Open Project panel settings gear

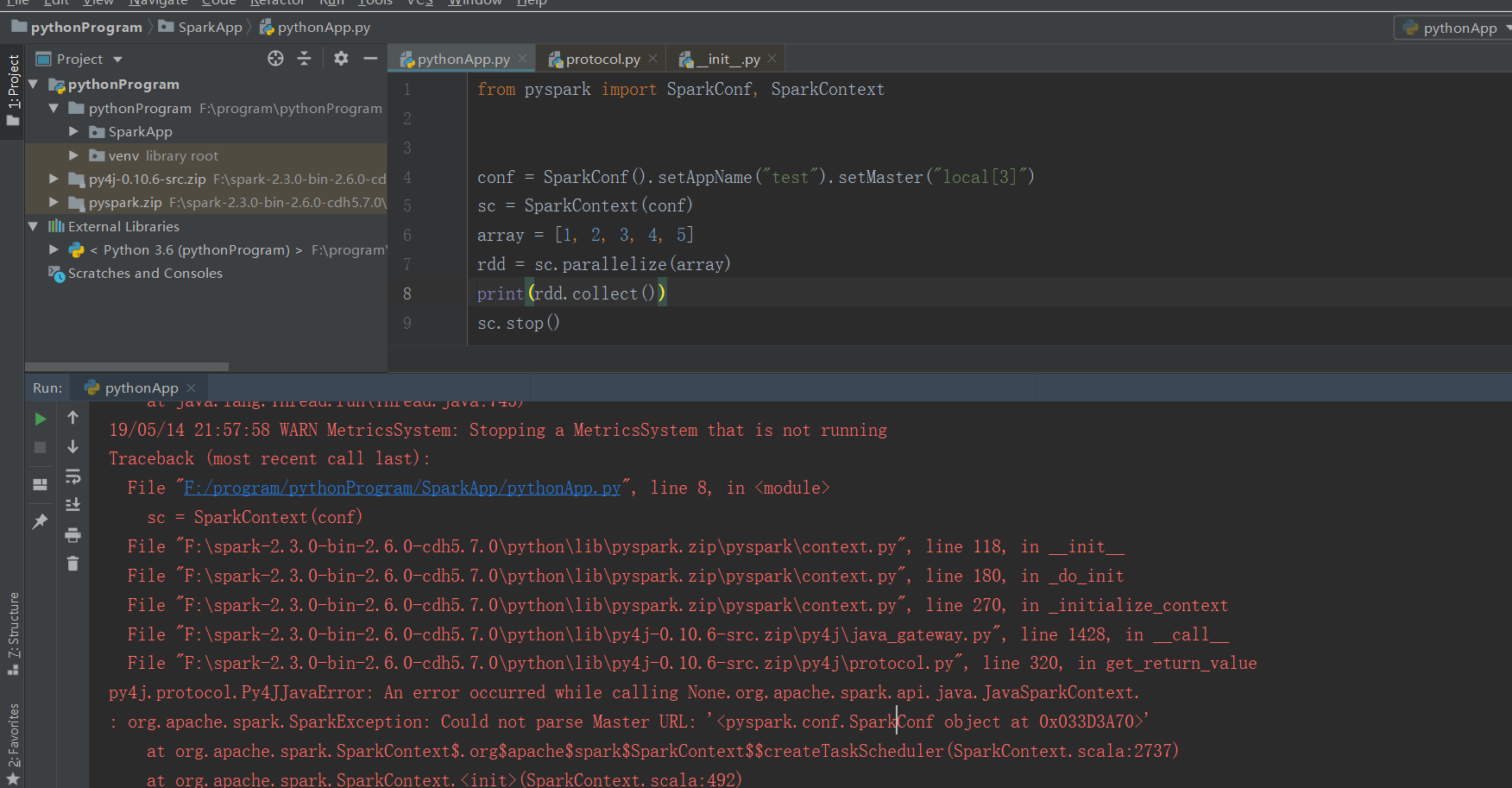341,59
